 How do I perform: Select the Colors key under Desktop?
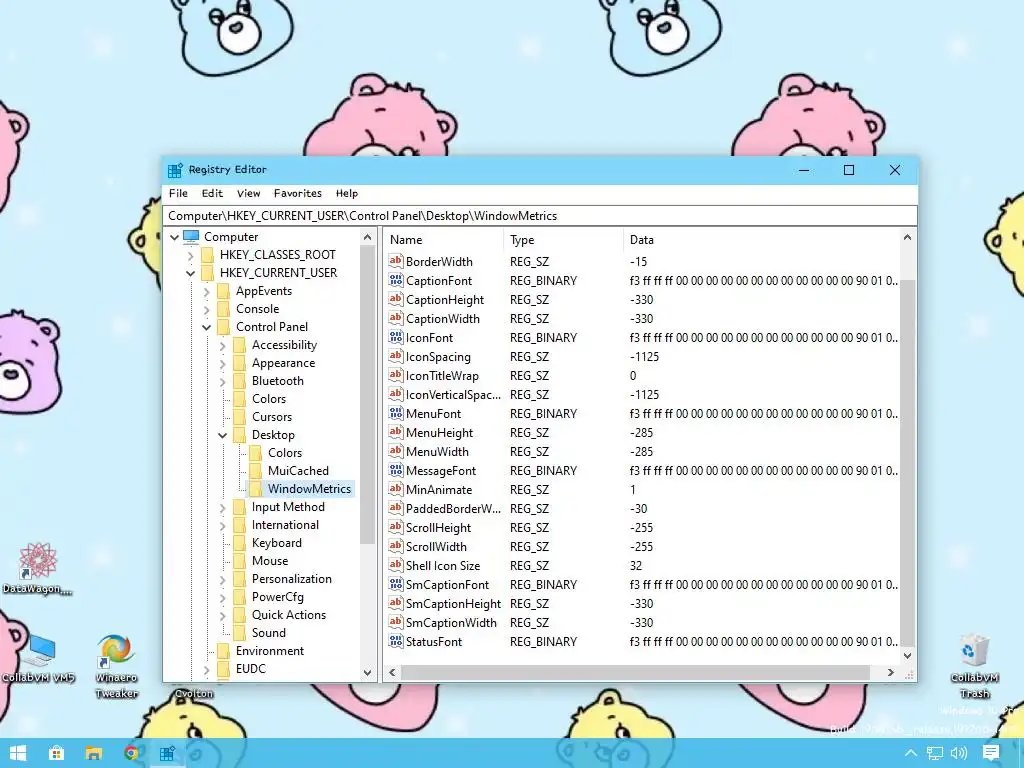click(x=285, y=453)
